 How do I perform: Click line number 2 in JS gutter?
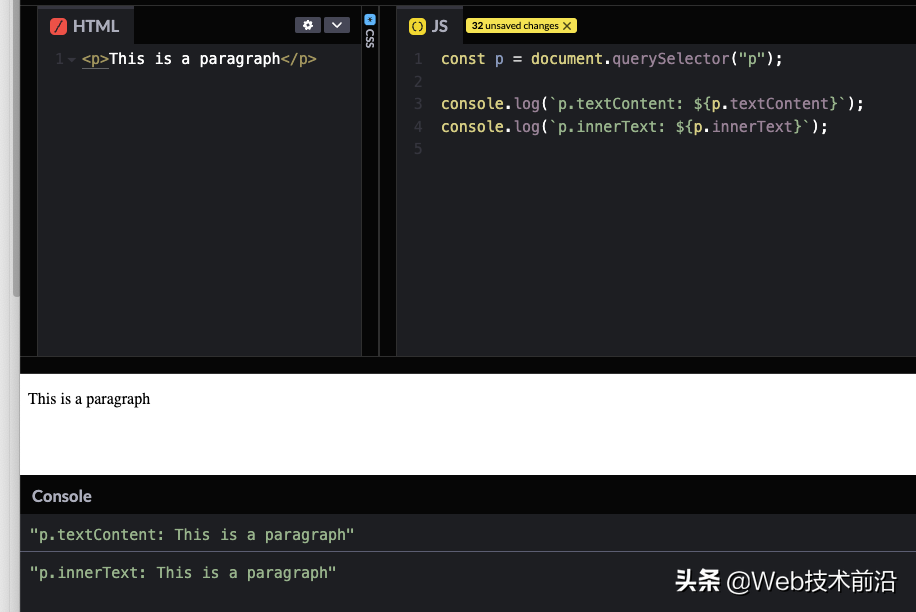(x=418, y=81)
